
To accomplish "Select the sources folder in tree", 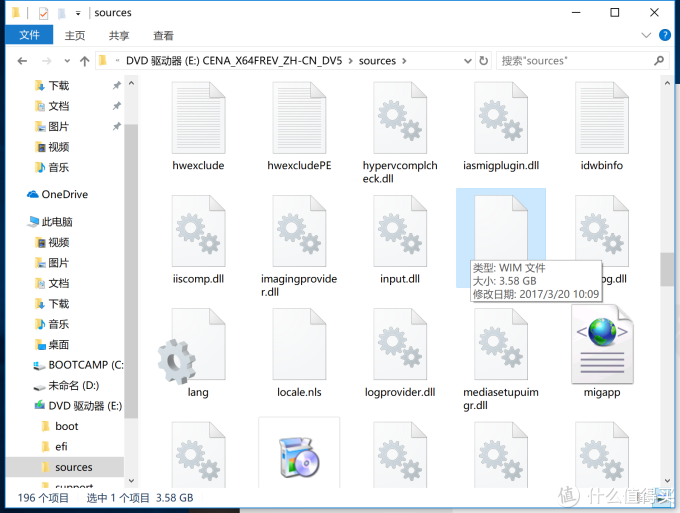I will pyautogui.click(x=67, y=467).
